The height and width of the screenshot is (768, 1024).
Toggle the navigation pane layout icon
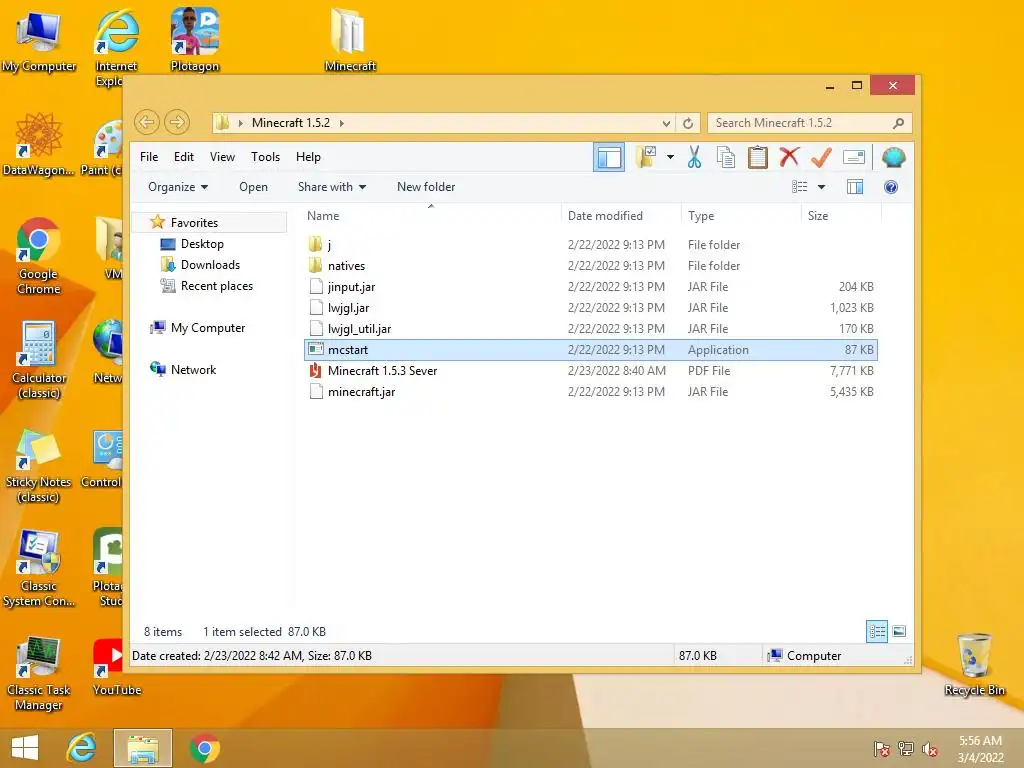tap(609, 157)
